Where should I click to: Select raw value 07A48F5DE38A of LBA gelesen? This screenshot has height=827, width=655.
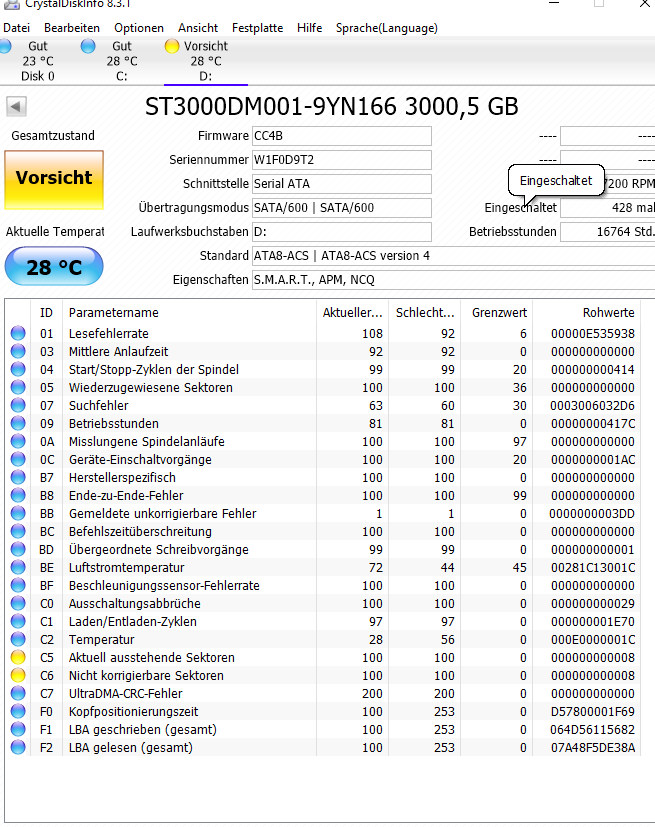pos(593,747)
